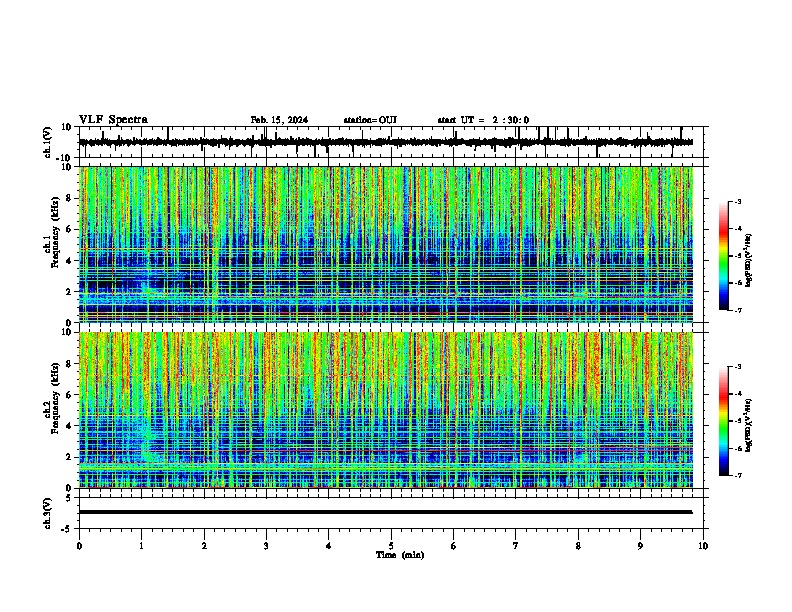
Task: Click time axis tick label "2"
Action: pyautogui.click(x=204, y=546)
